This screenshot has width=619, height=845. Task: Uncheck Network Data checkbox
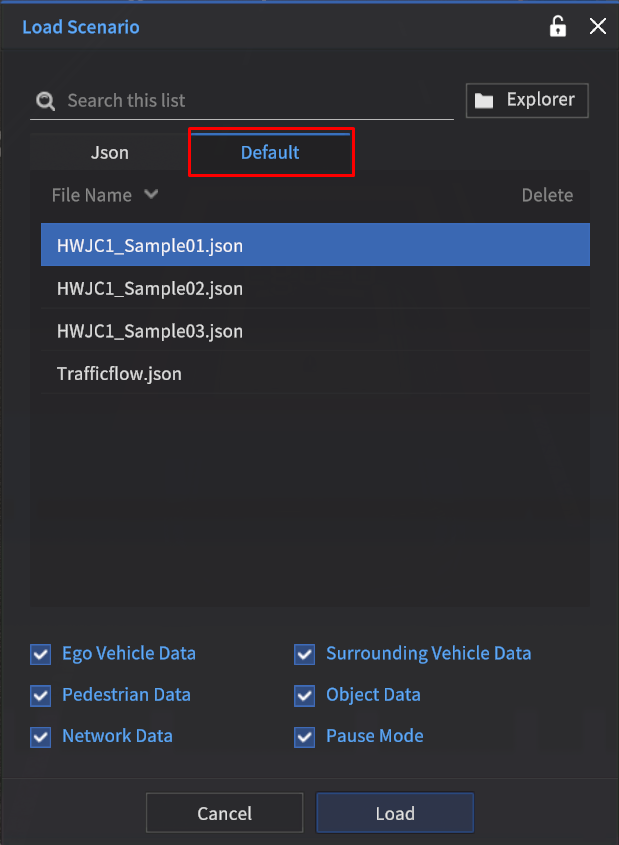click(x=41, y=737)
